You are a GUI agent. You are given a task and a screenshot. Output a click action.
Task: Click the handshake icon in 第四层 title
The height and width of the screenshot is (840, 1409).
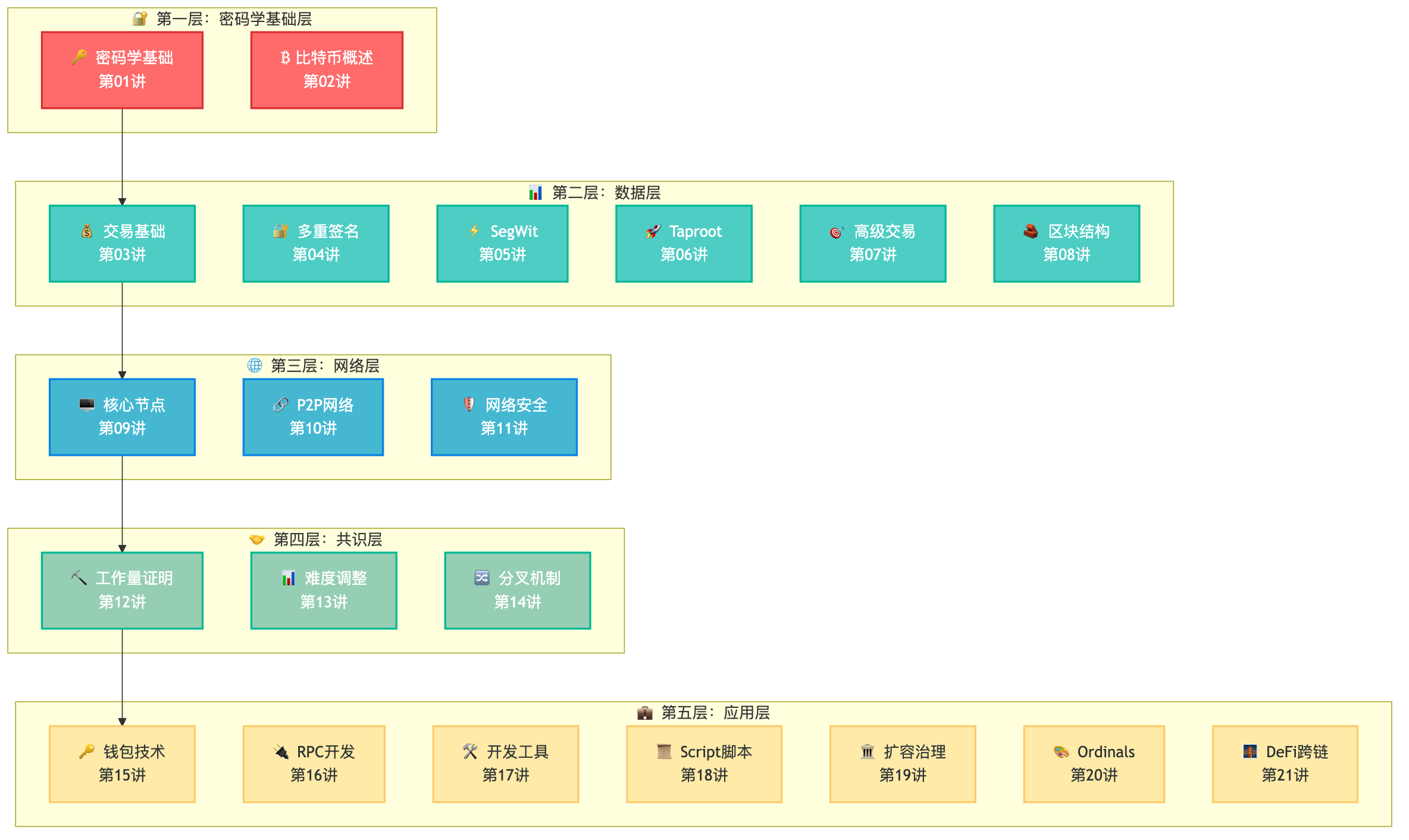[257, 539]
